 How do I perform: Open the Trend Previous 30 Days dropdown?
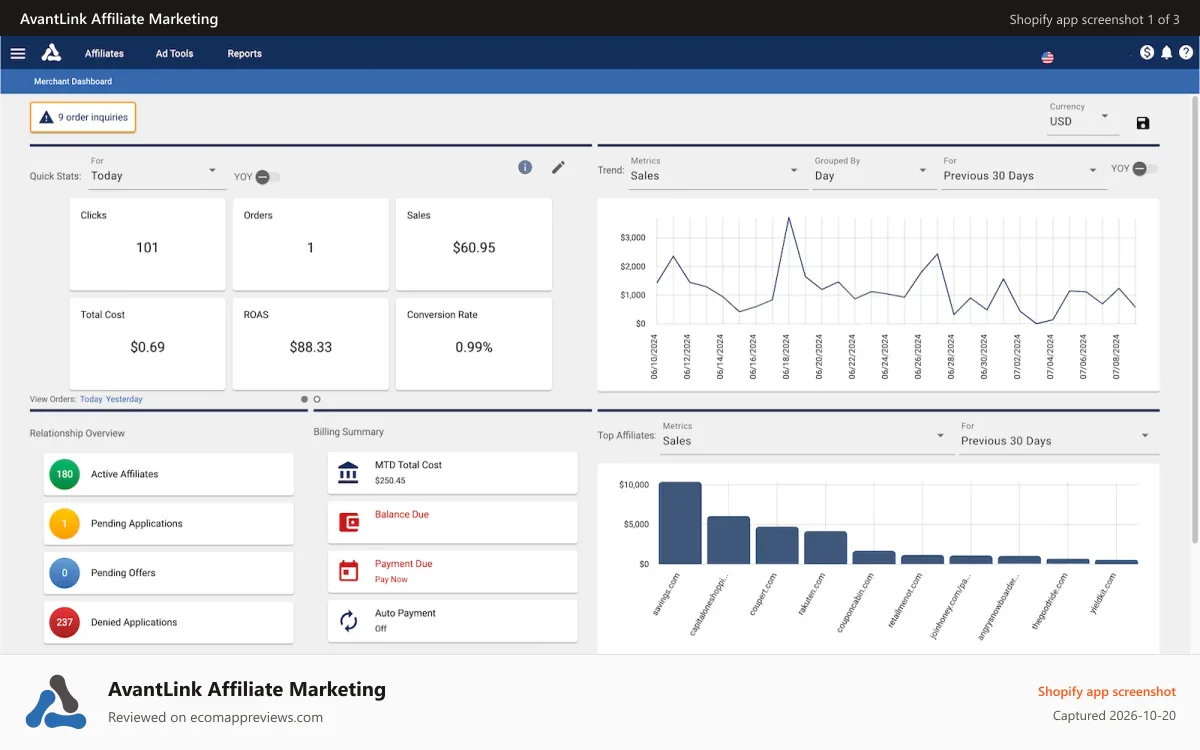click(x=1024, y=171)
